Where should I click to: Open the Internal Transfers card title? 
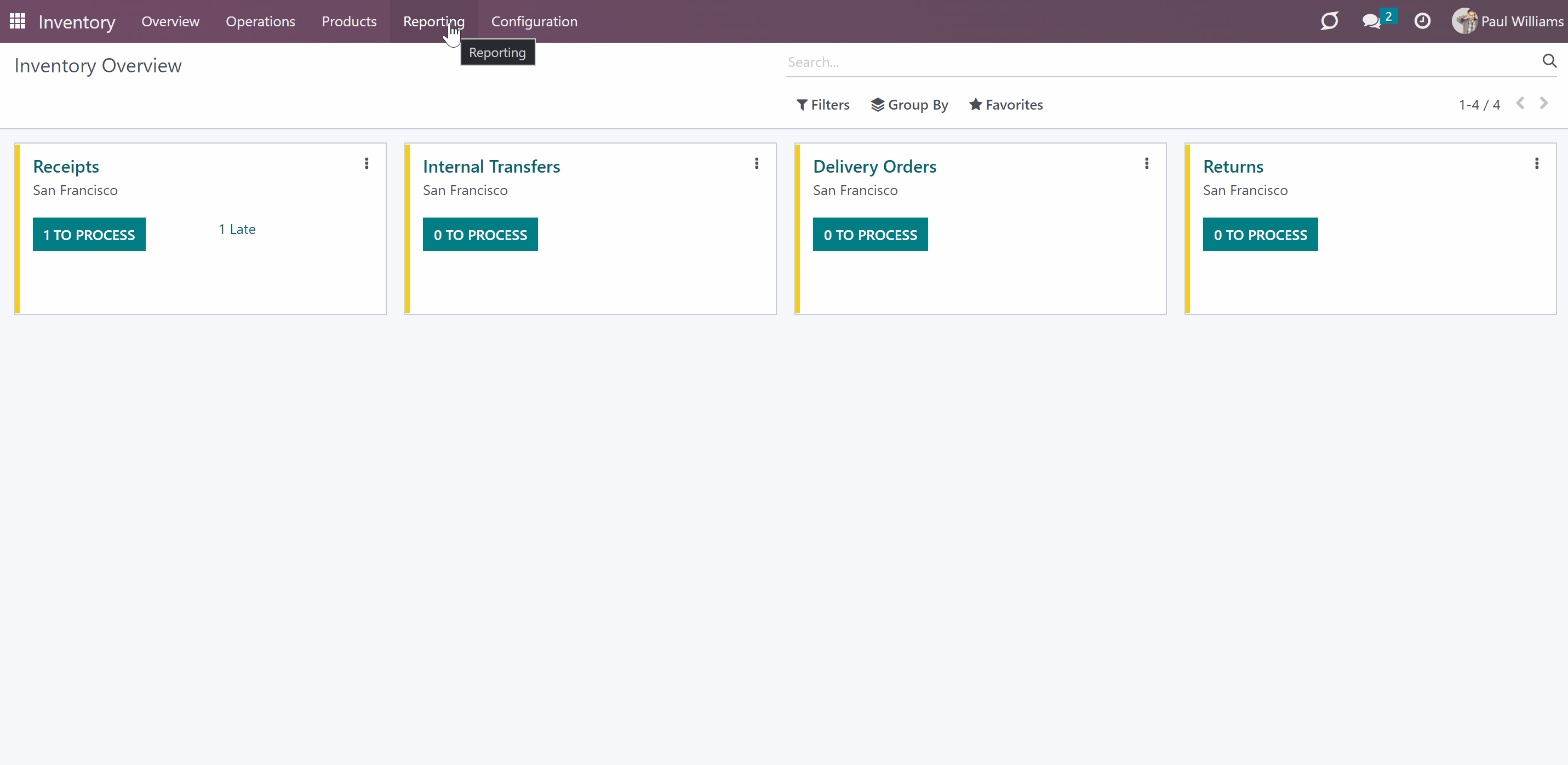point(491,166)
